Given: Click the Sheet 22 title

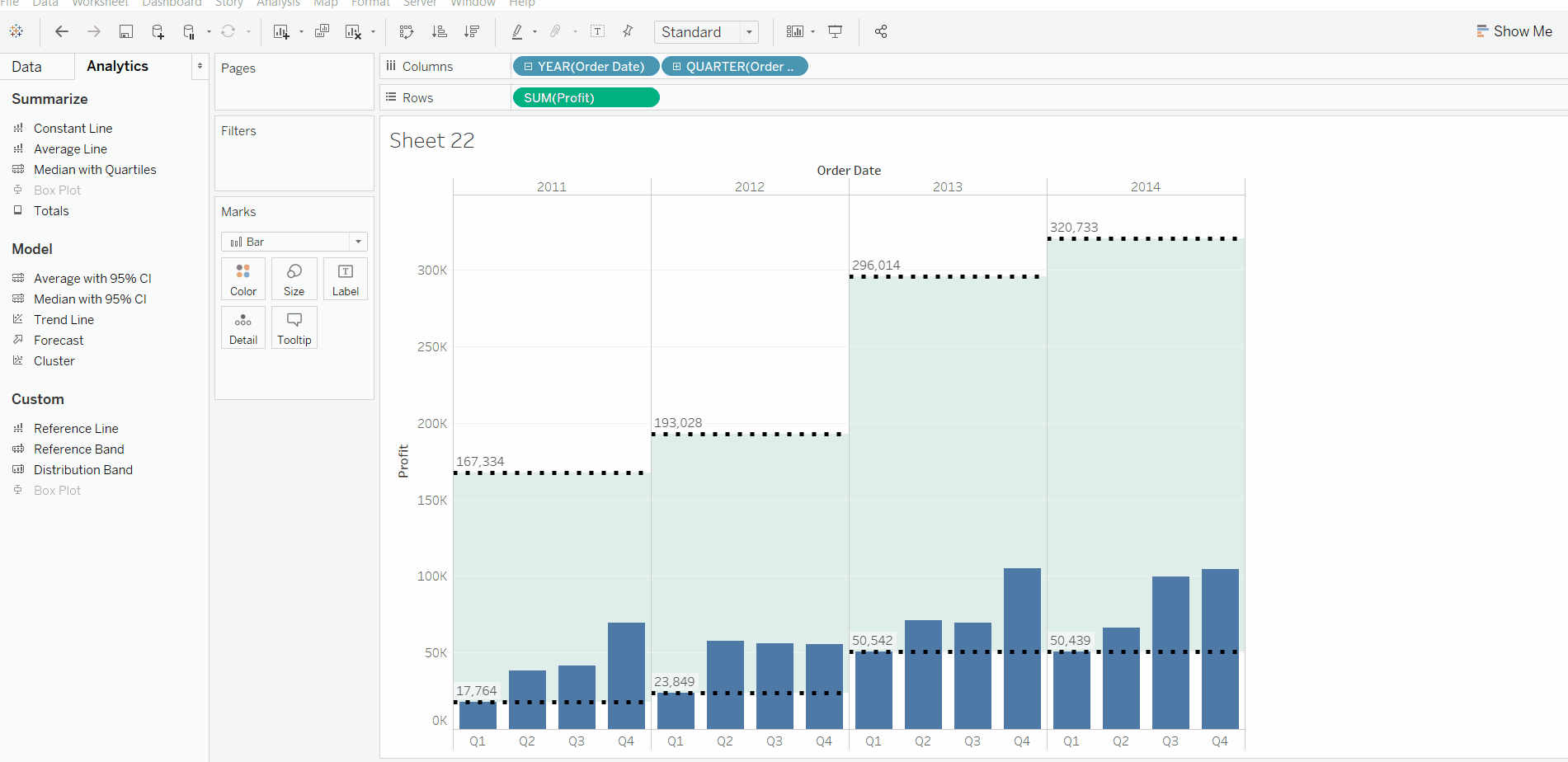Looking at the screenshot, I should point(432,141).
